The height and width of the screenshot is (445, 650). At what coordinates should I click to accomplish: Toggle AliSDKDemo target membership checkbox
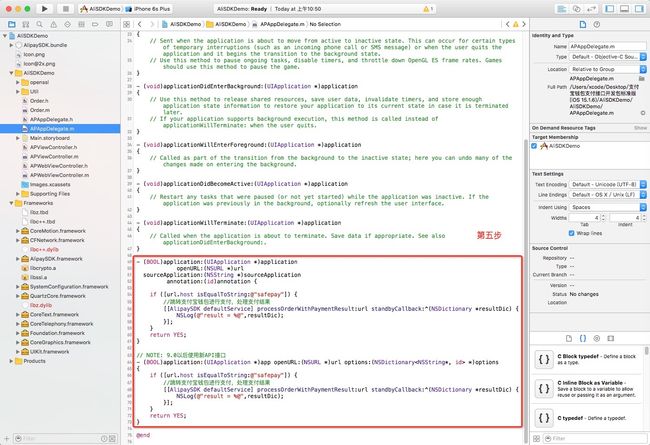534,146
